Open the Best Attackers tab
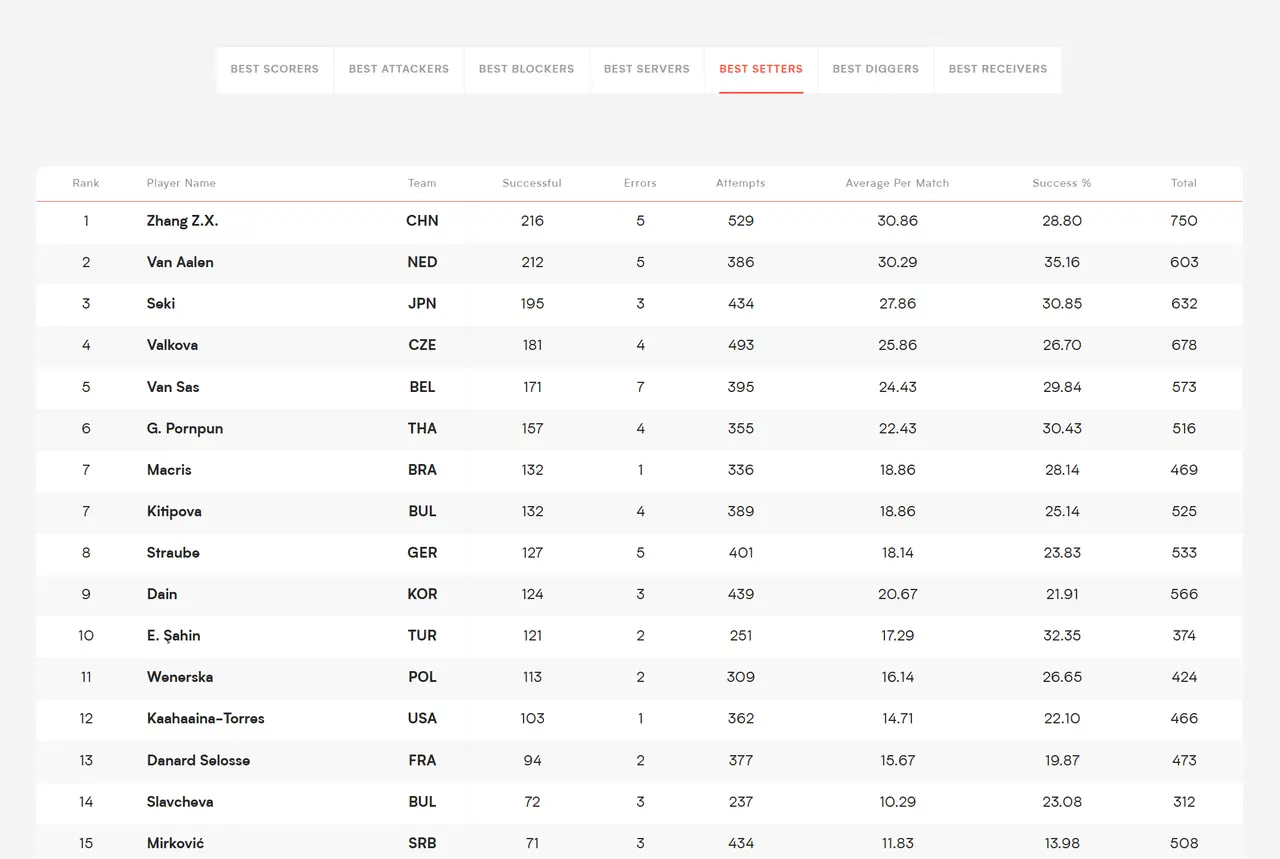The width and height of the screenshot is (1280, 859). [399, 69]
